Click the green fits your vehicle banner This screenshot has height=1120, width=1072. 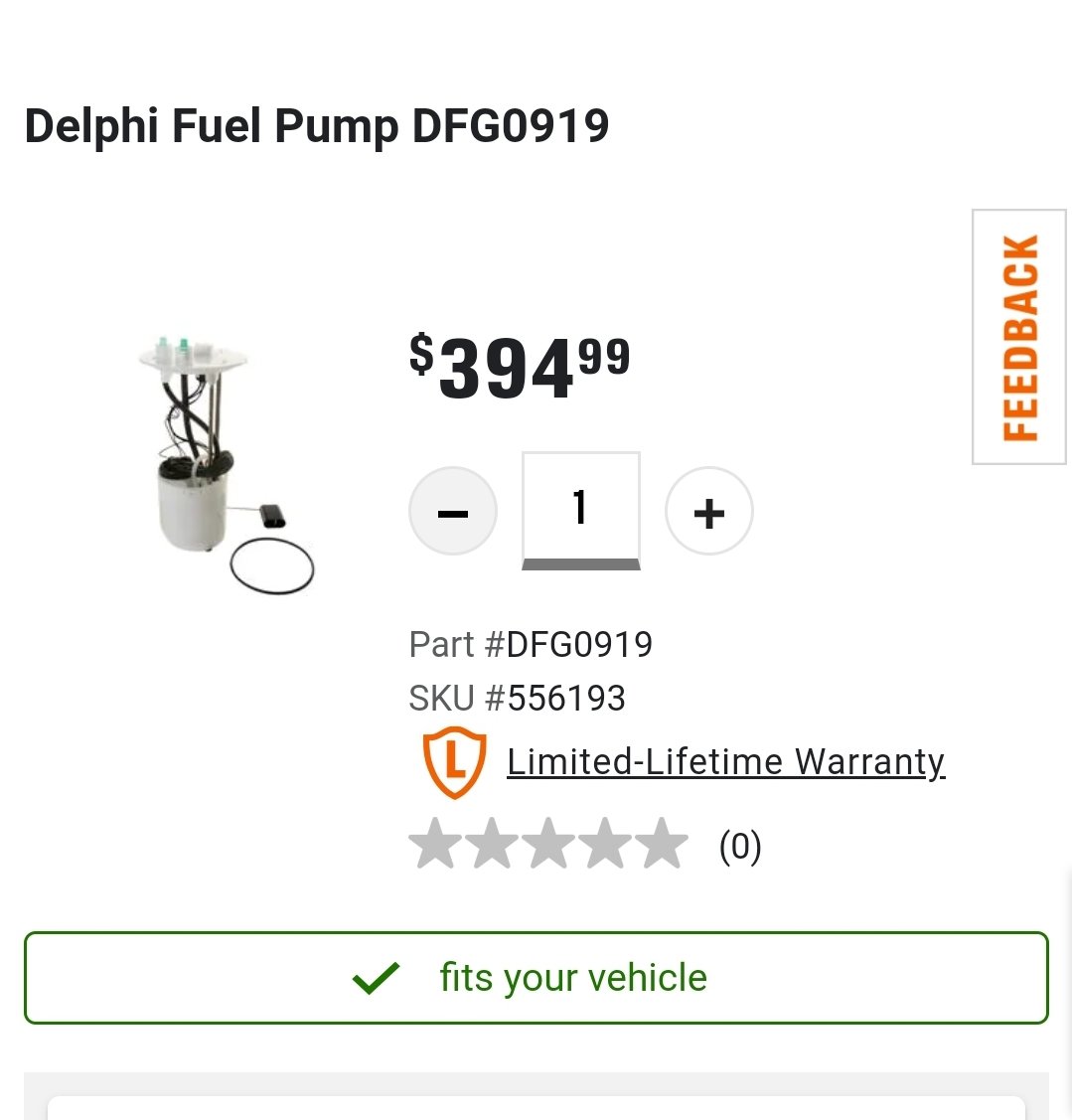(536, 977)
